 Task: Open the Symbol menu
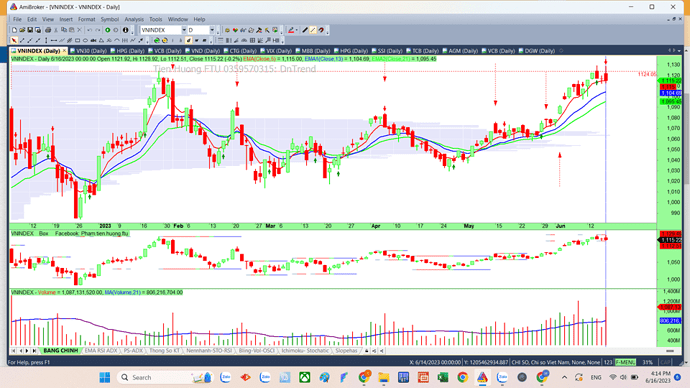[110, 19]
